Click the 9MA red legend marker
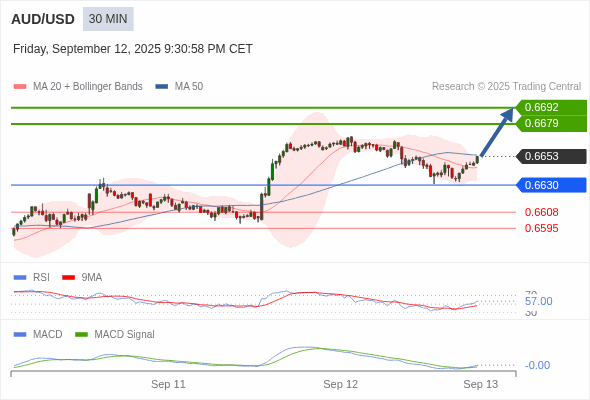The width and height of the screenshot is (590, 400). point(68,278)
